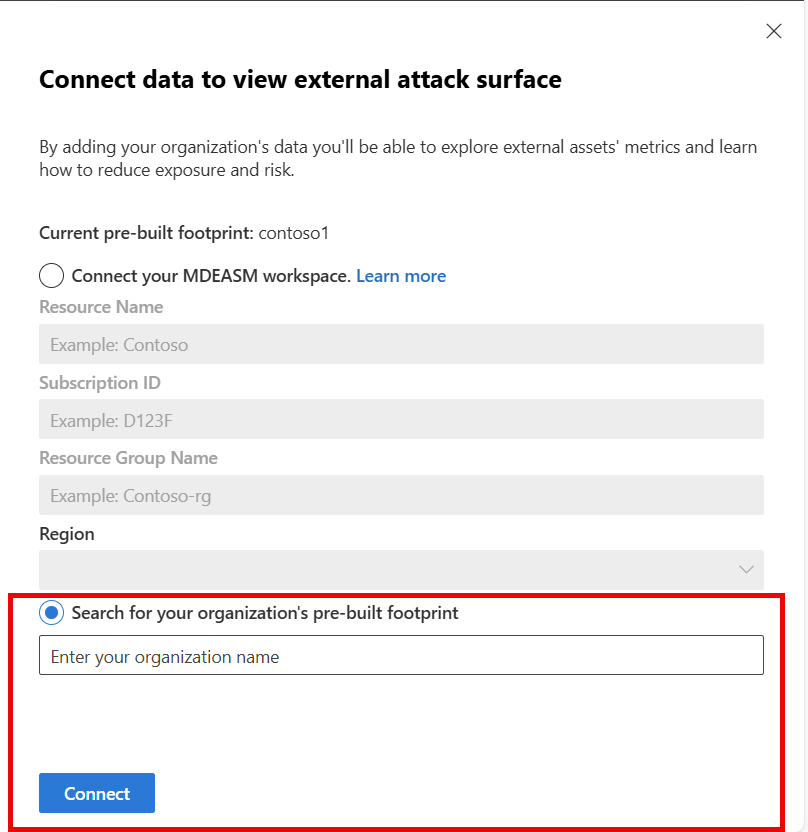This screenshot has width=808, height=832.
Task: Click the Subscription ID input field
Action: pyautogui.click(x=401, y=420)
